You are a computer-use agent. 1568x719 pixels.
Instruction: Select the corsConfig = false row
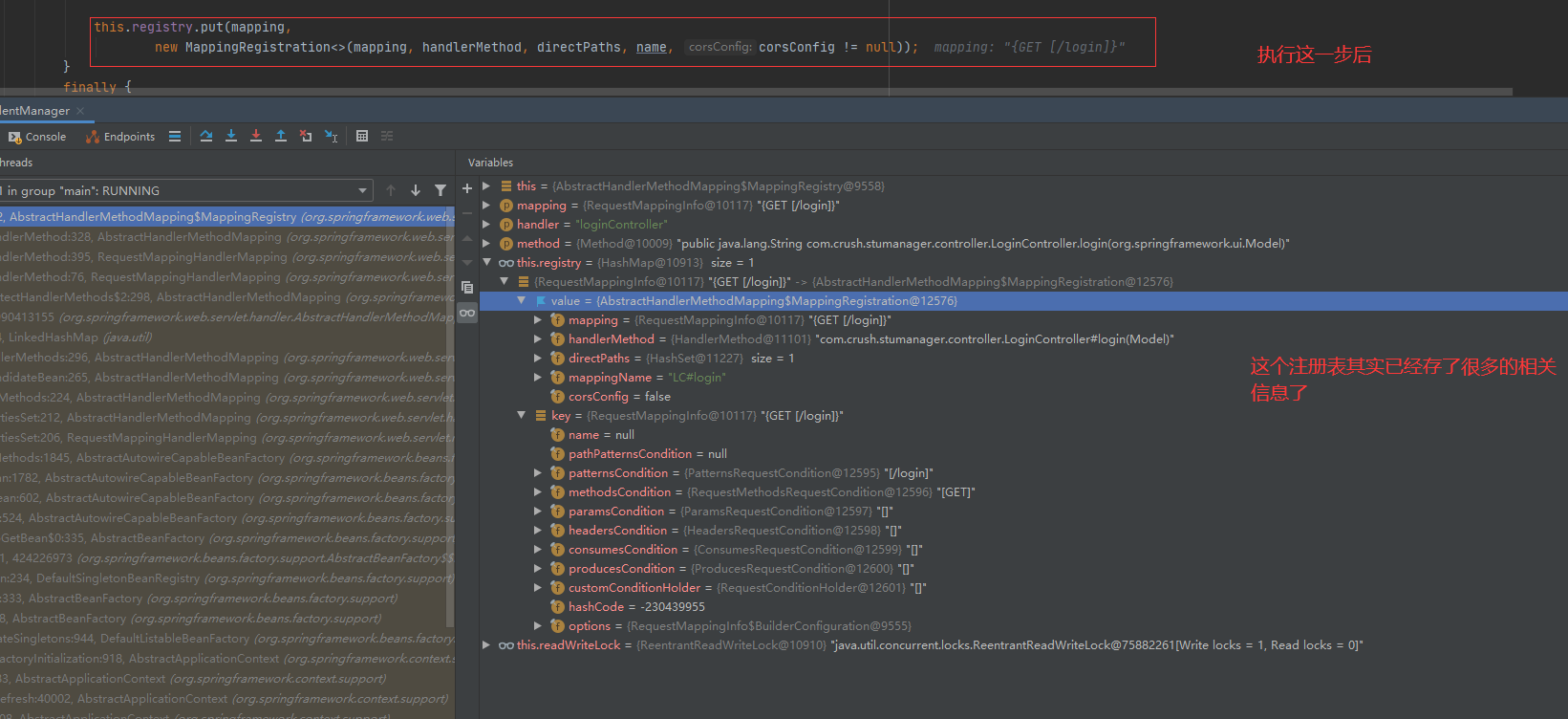click(1022, 396)
